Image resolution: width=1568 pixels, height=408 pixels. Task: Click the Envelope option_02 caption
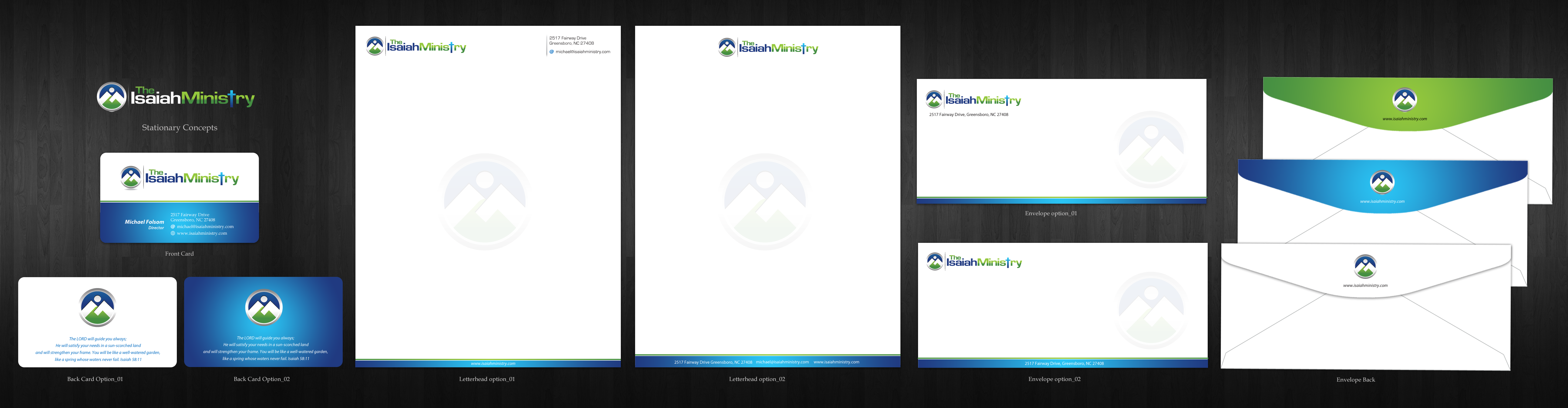tap(1054, 379)
